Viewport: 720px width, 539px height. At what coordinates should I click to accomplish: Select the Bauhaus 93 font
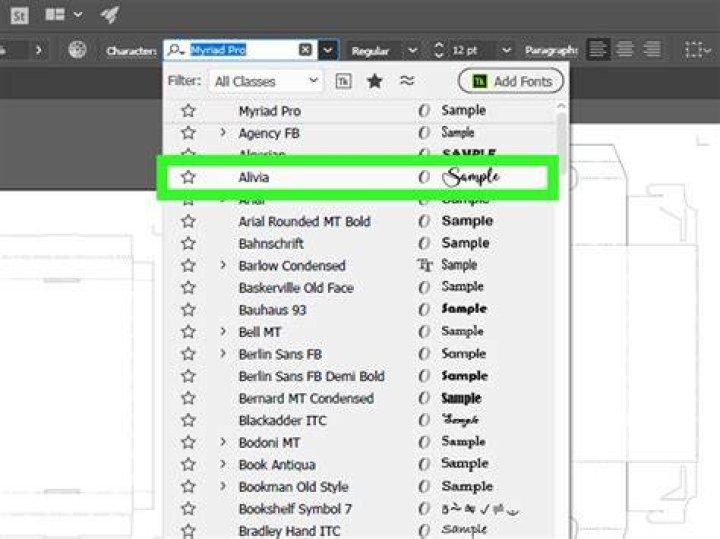272,310
